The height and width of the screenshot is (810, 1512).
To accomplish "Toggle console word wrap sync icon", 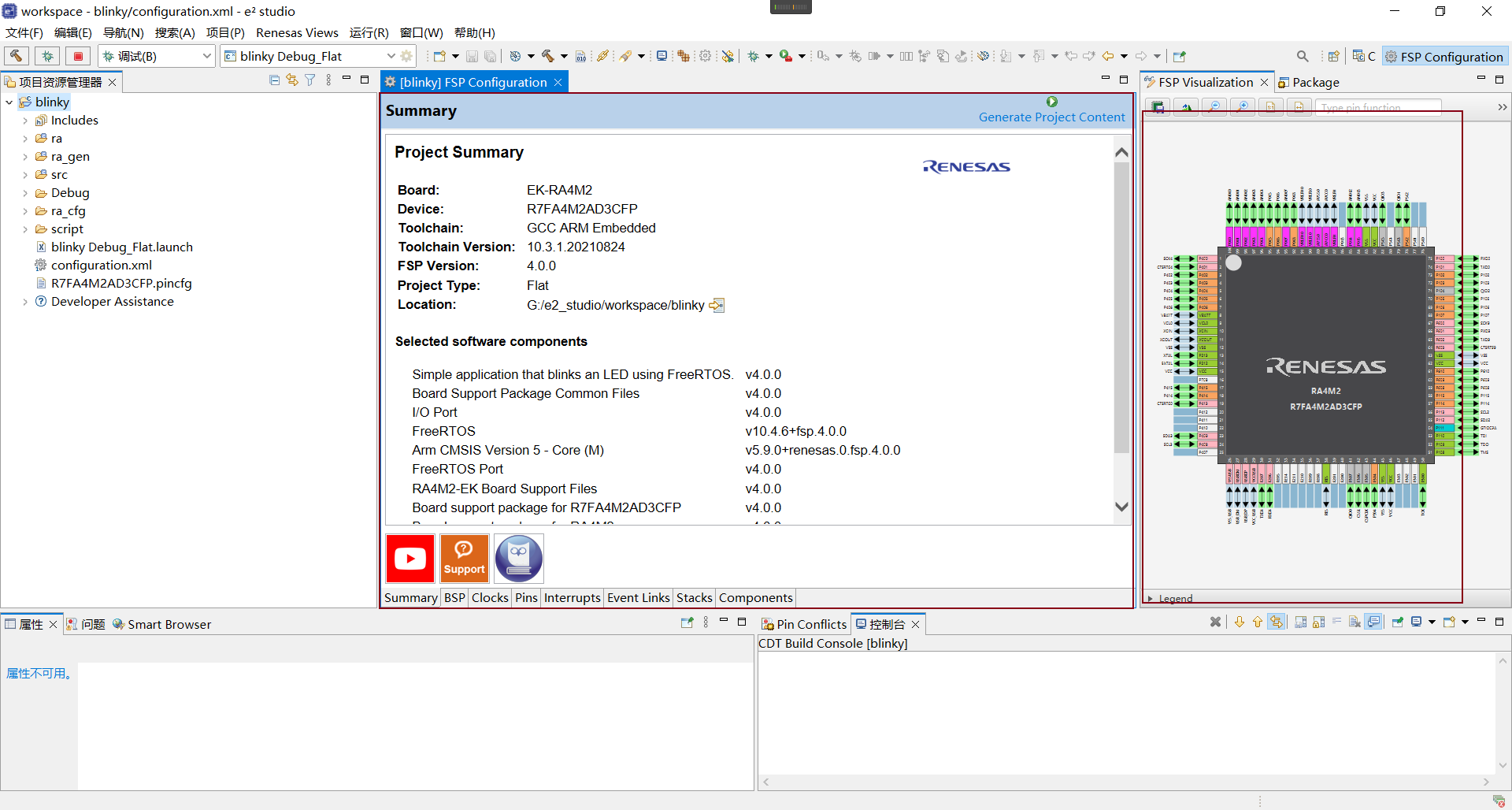I will [1277, 622].
